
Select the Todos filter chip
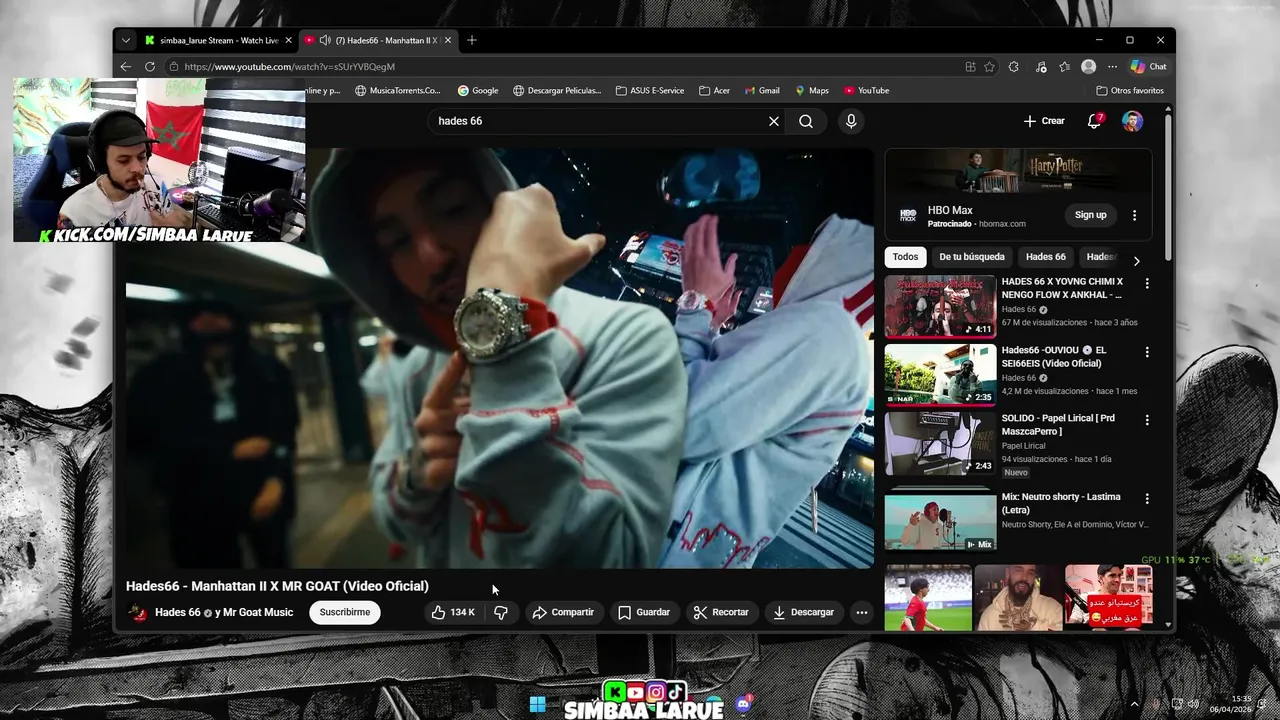click(905, 257)
